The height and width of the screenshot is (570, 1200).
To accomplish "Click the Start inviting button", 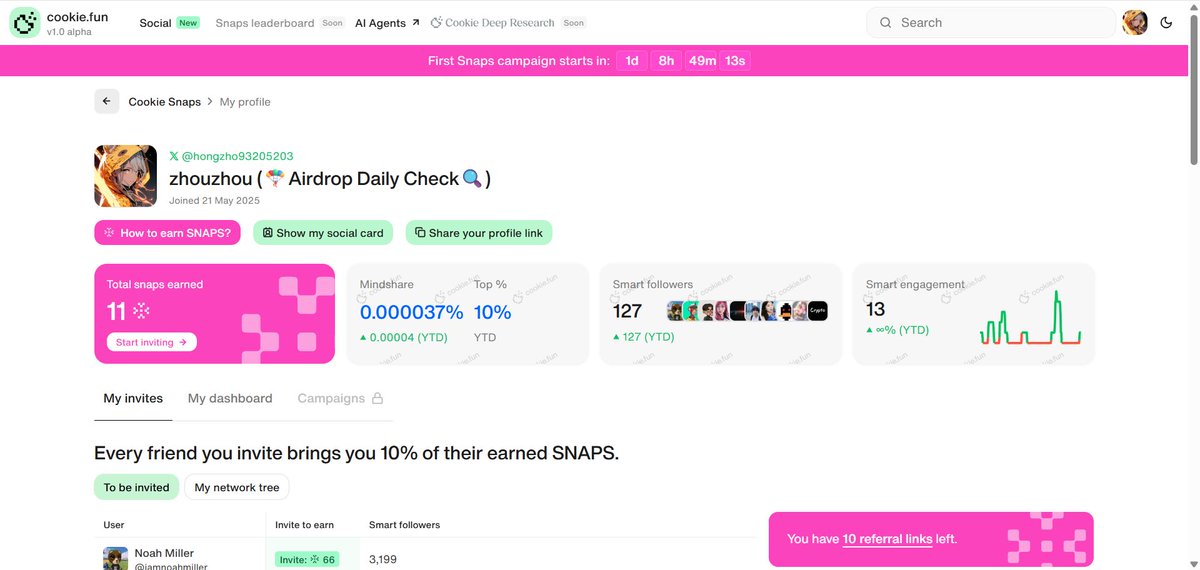I will click(x=152, y=342).
